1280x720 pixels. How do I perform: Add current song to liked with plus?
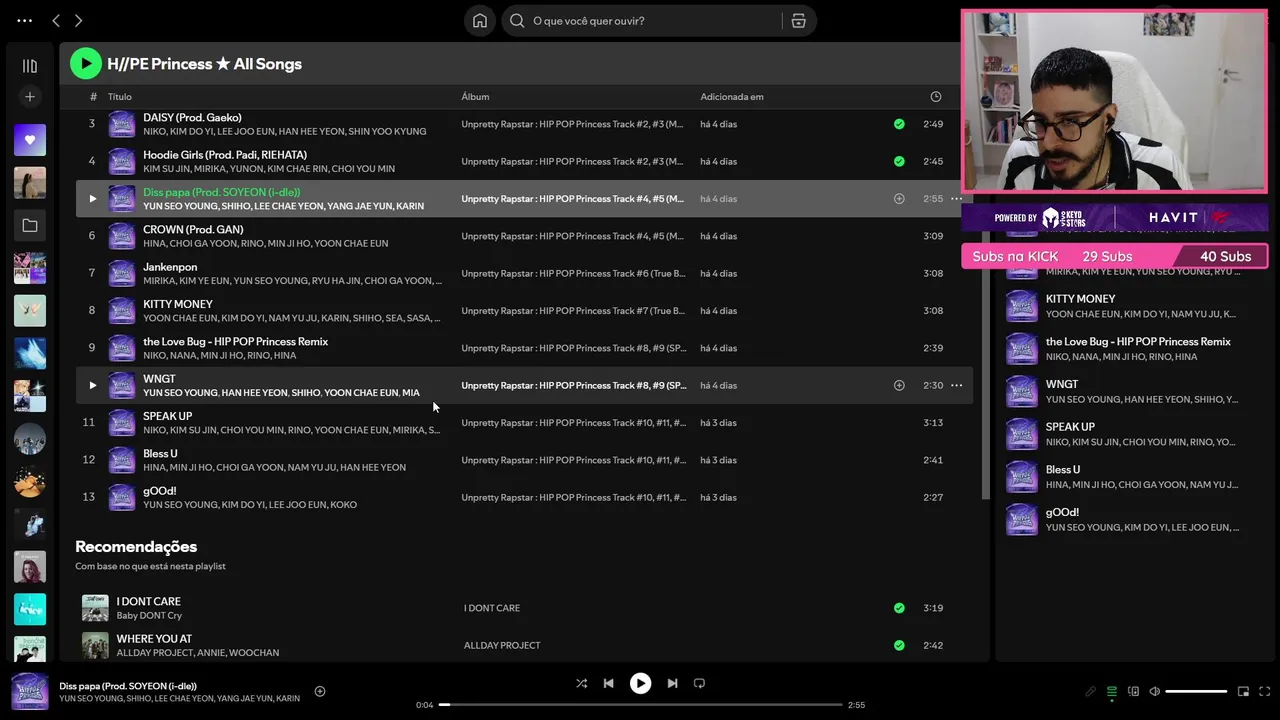click(x=320, y=691)
